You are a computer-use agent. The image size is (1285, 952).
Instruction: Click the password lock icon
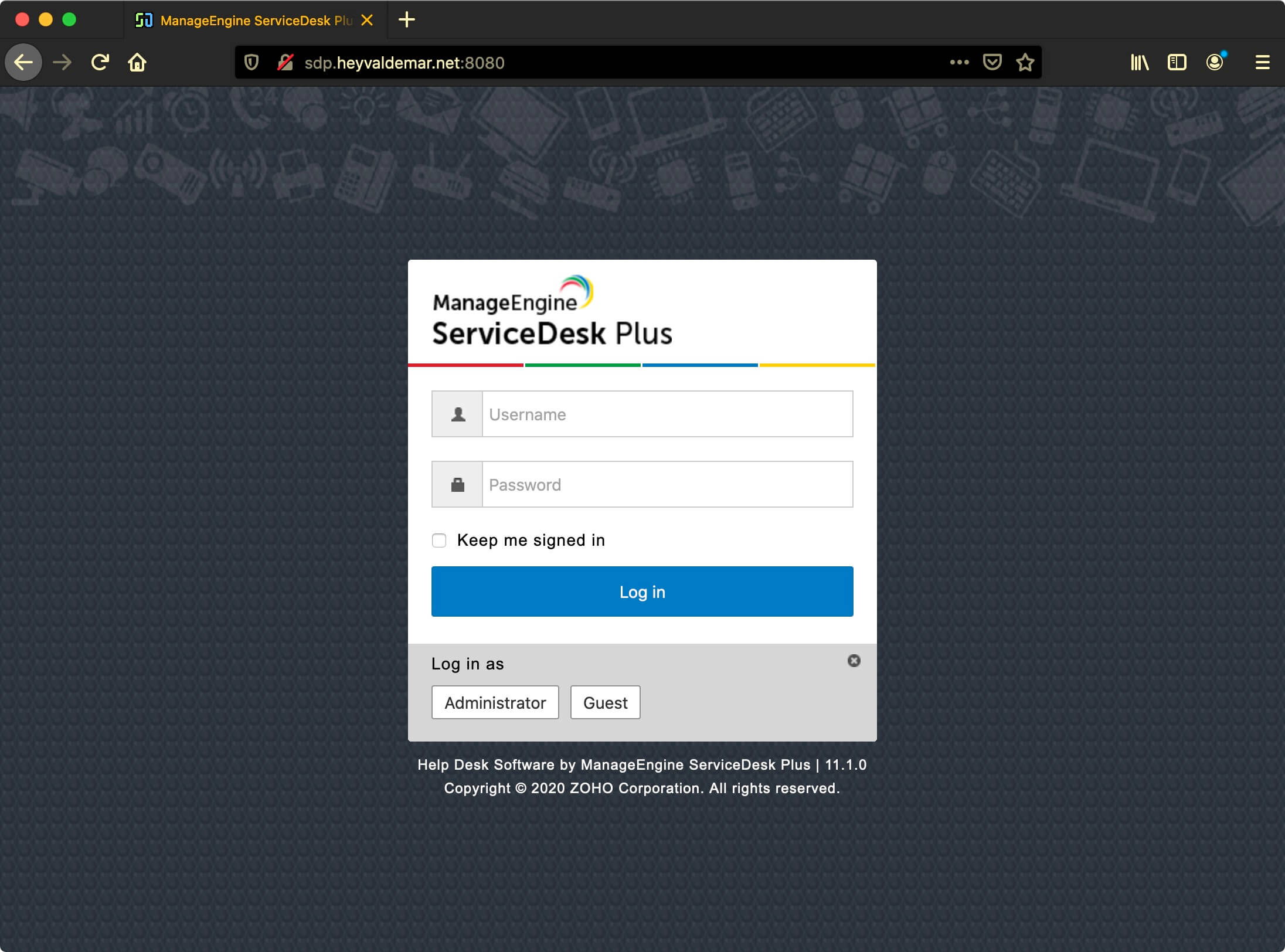pyautogui.click(x=457, y=484)
